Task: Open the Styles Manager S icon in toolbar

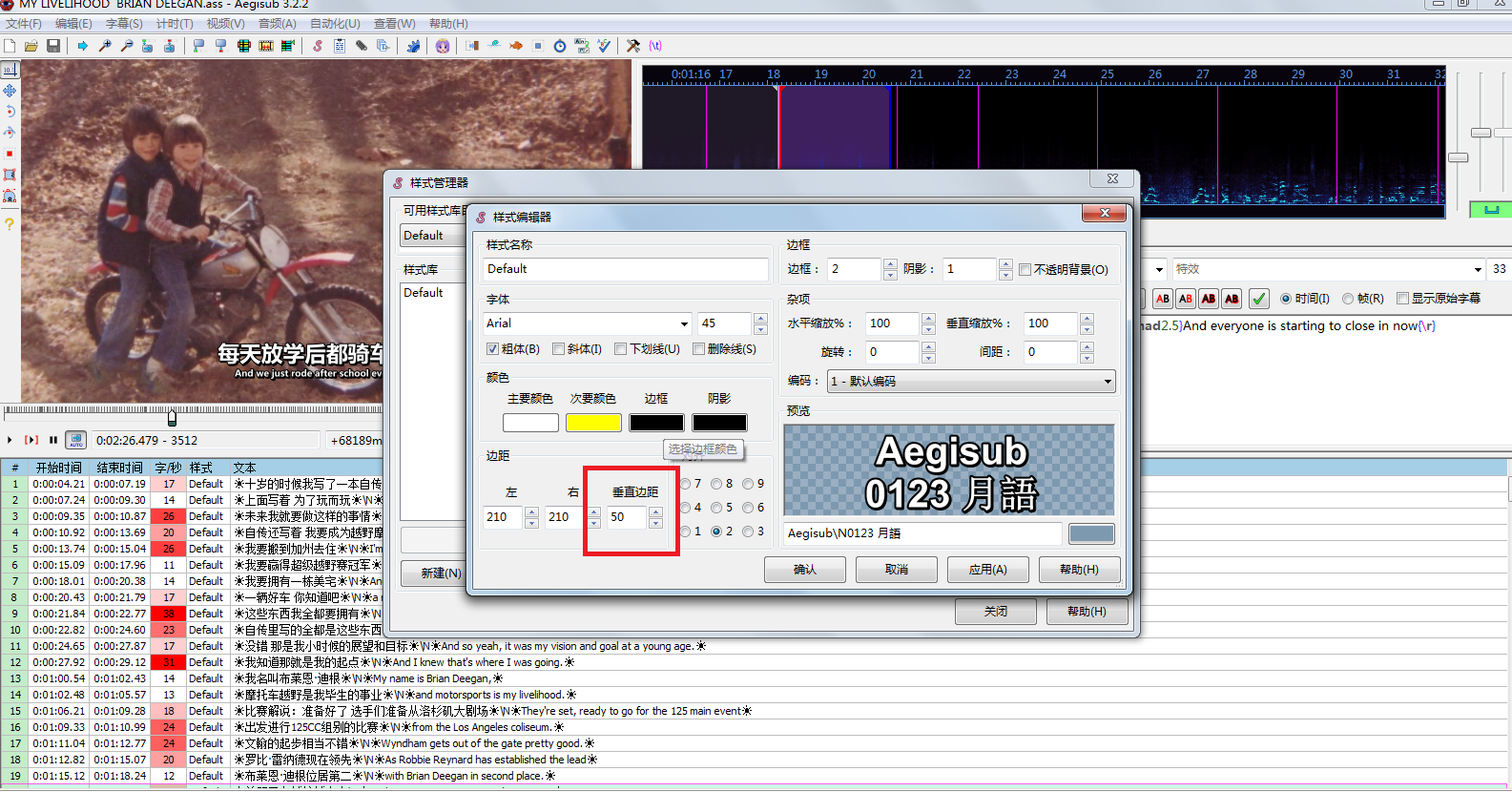Action: point(318,46)
